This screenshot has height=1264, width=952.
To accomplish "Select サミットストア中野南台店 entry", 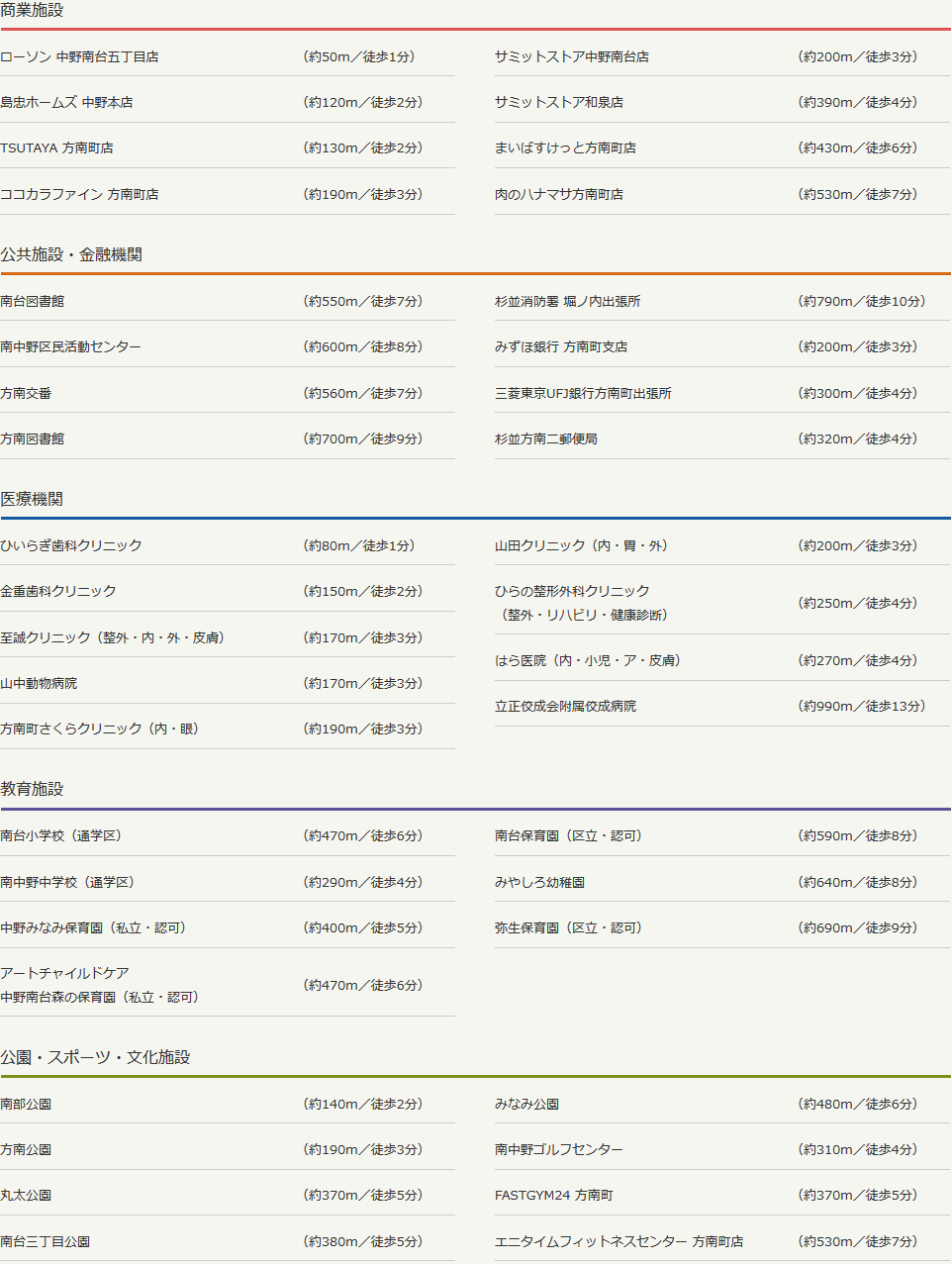I will tap(572, 56).
